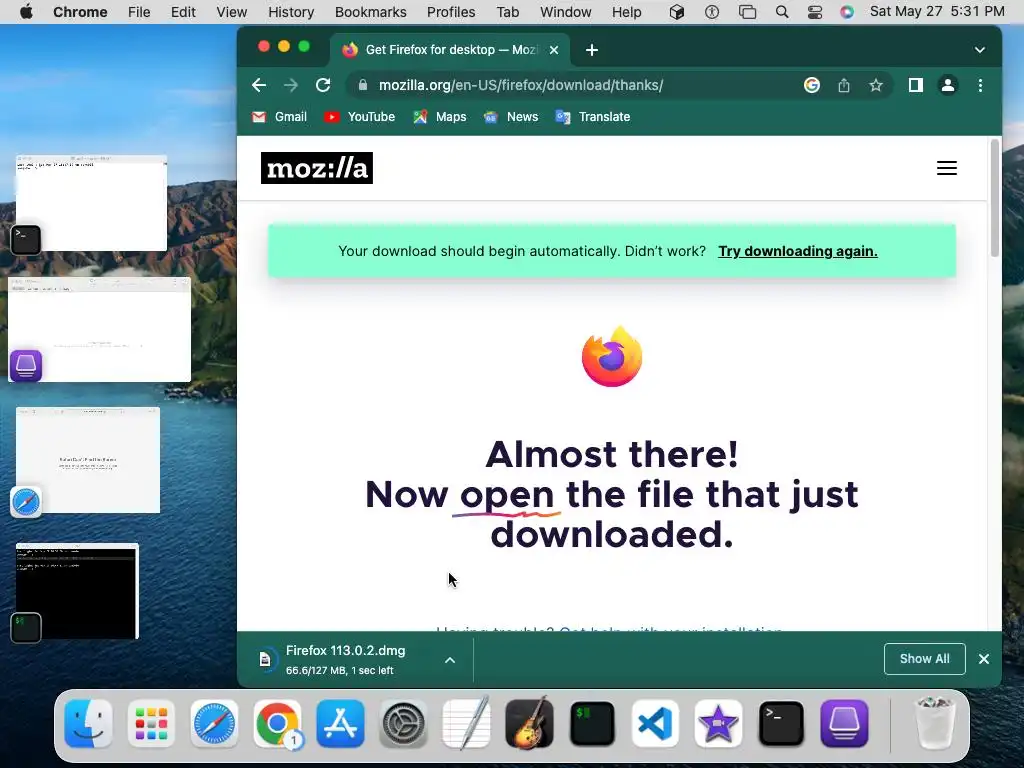1024x768 pixels.
Task: Open the History menu
Action: pos(291,12)
